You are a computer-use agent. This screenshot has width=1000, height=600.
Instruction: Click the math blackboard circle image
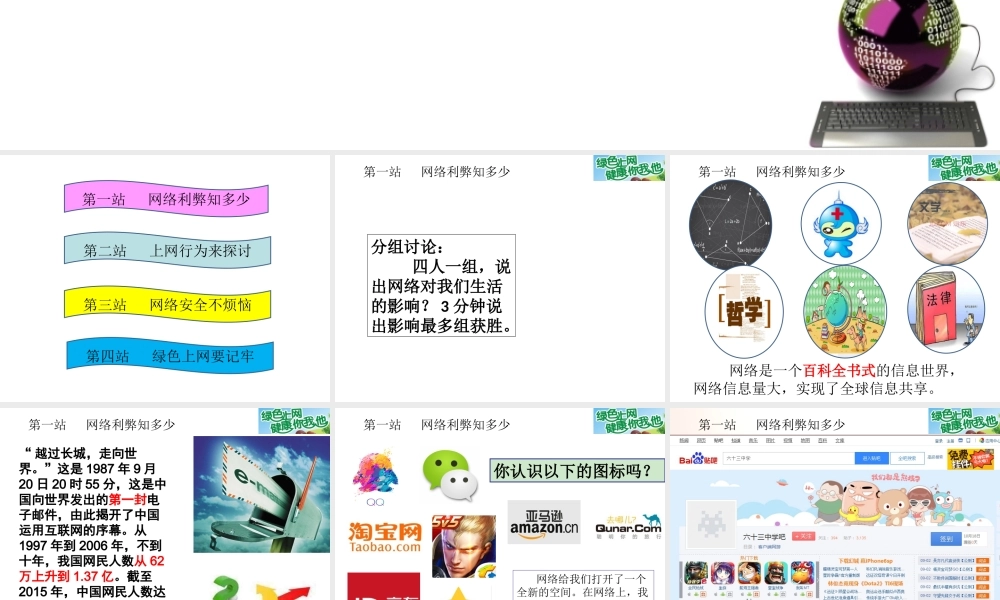[731, 224]
